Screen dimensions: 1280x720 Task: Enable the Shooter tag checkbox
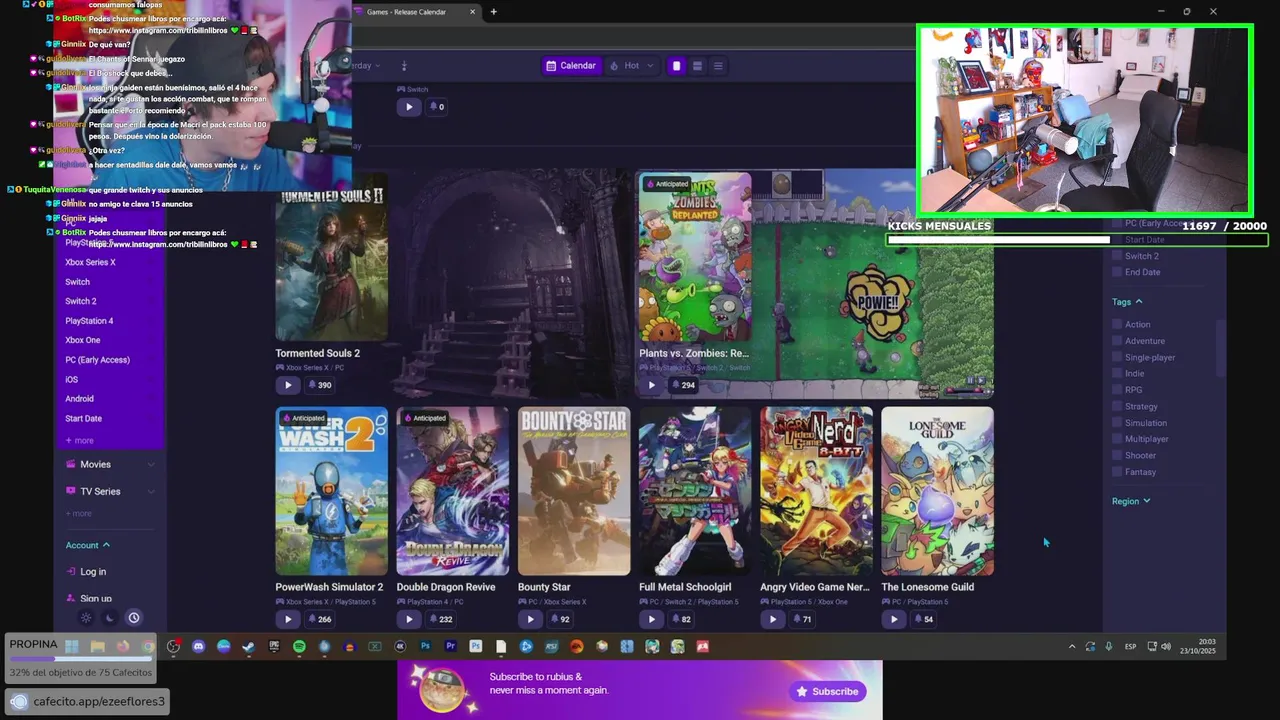(x=1117, y=455)
